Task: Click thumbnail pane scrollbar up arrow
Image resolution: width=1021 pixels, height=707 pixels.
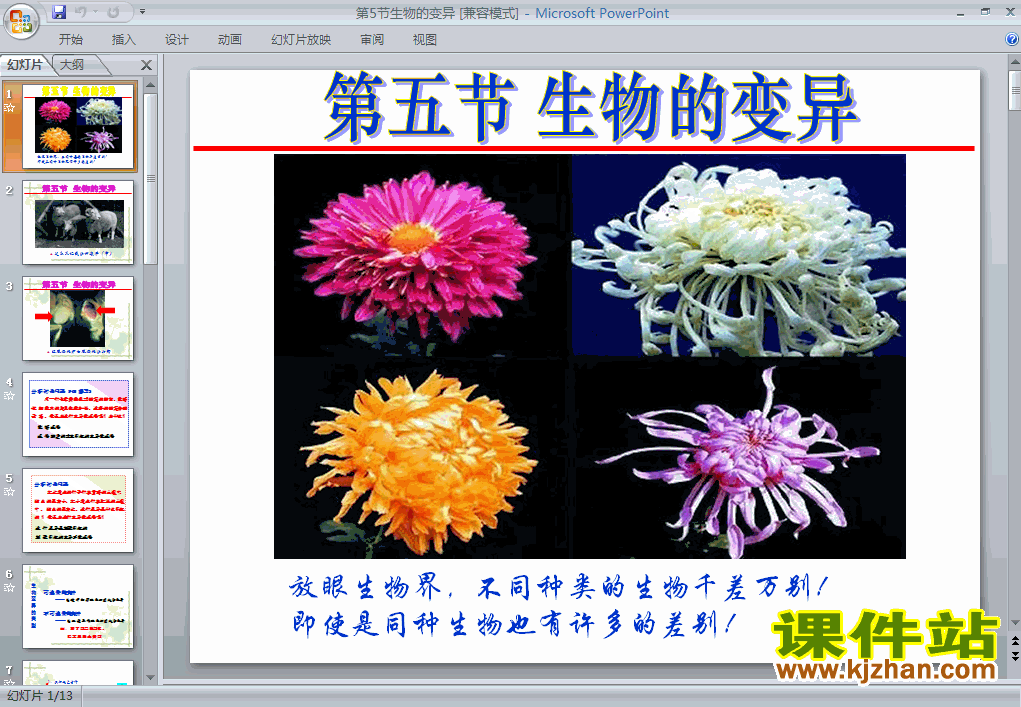Action: pyautogui.click(x=150, y=85)
